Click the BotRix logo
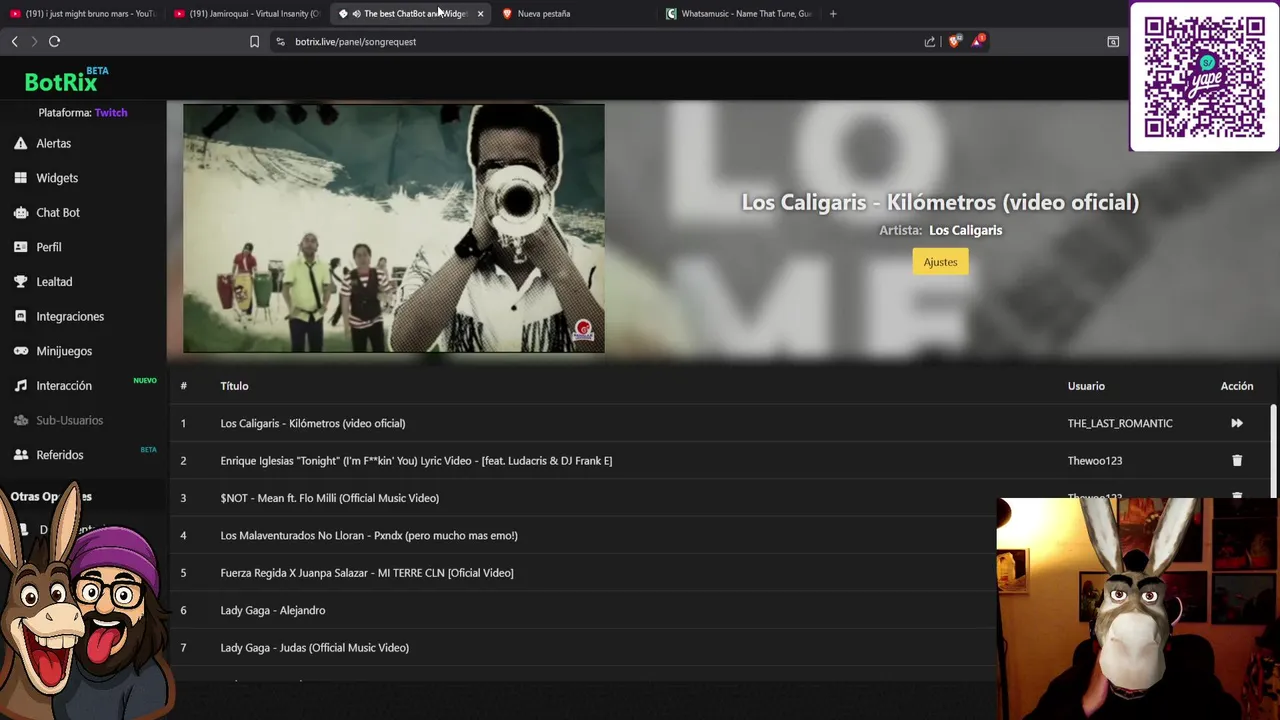 [66, 80]
